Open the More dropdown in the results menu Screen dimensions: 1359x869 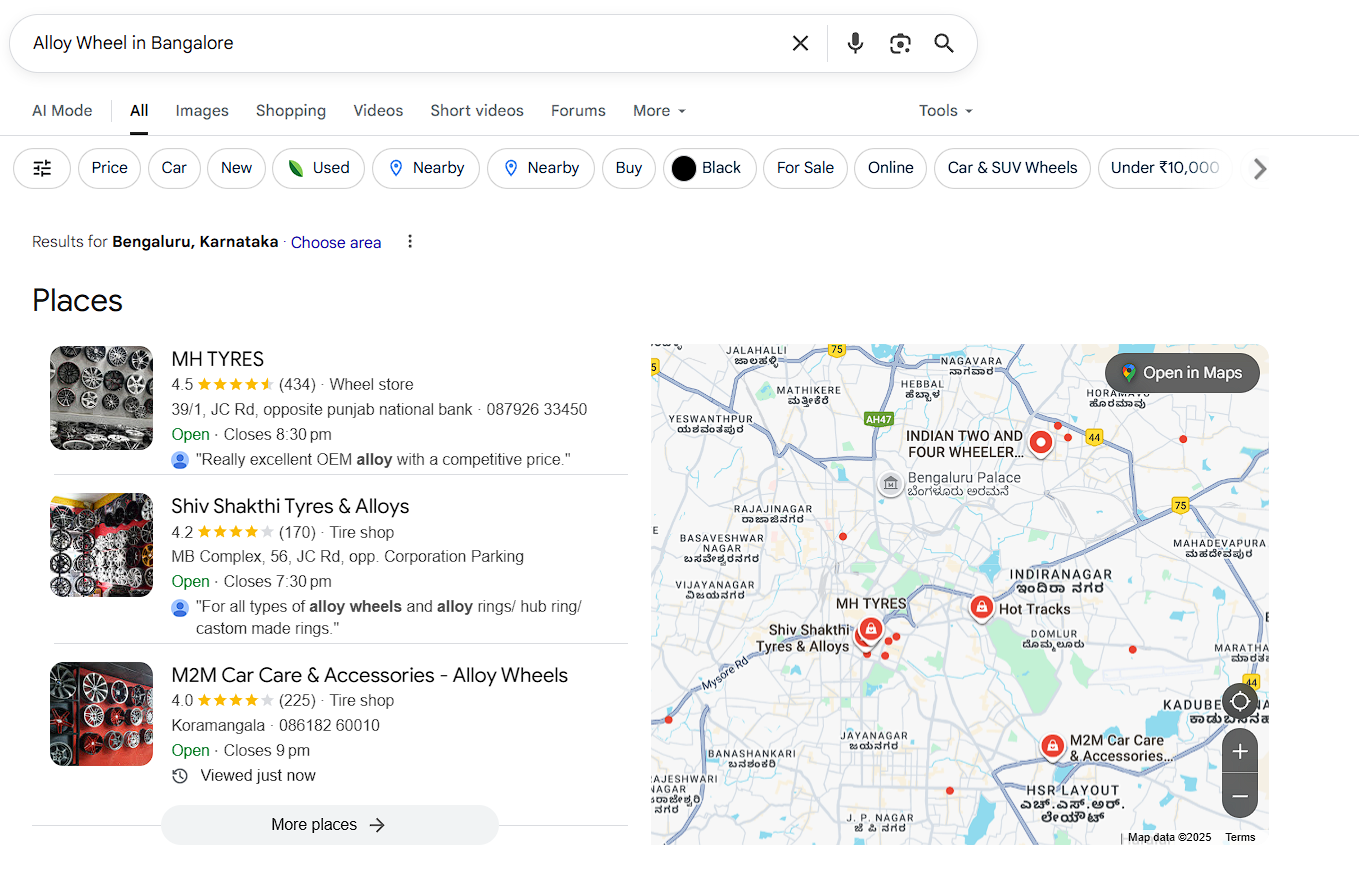pyautogui.click(x=658, y=110)
